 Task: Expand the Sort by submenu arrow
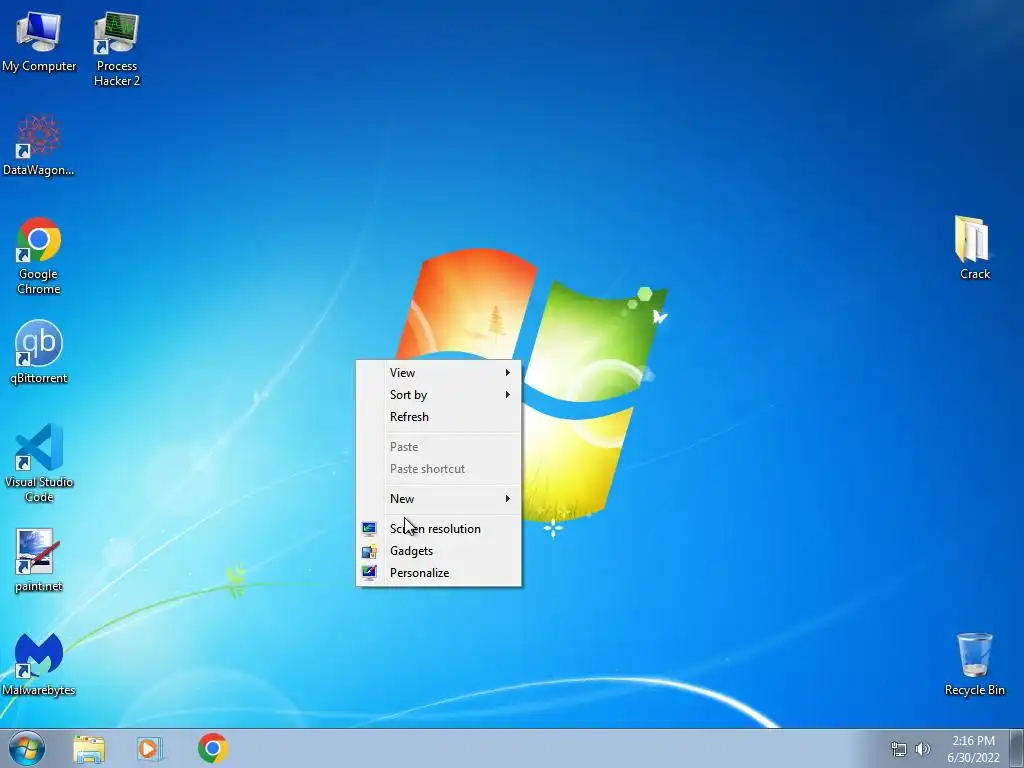(x=507, y=394)
